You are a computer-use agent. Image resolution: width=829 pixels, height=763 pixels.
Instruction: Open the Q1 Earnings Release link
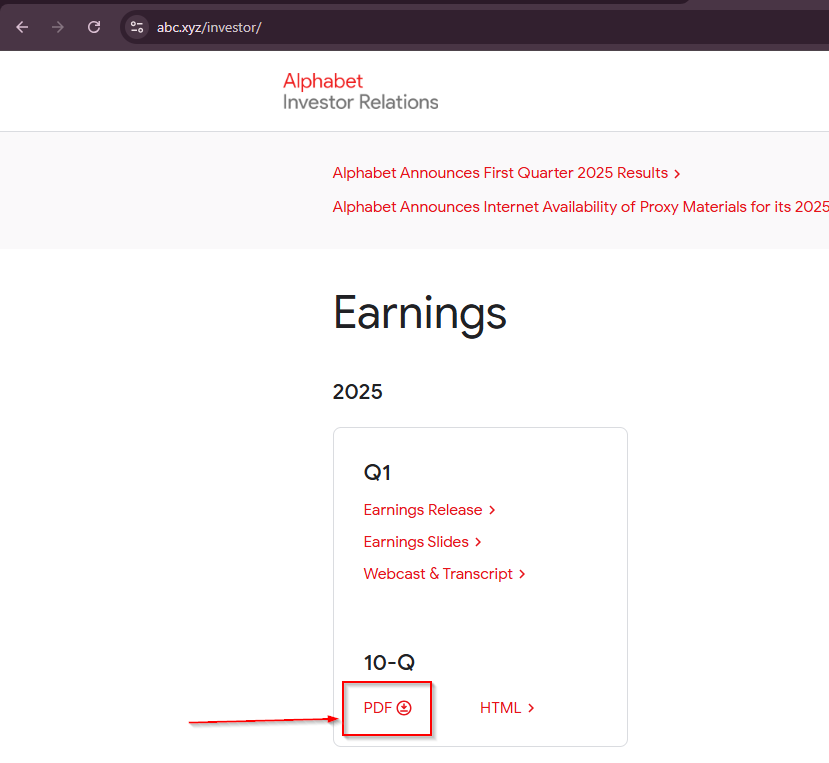[x=422, y=510]
